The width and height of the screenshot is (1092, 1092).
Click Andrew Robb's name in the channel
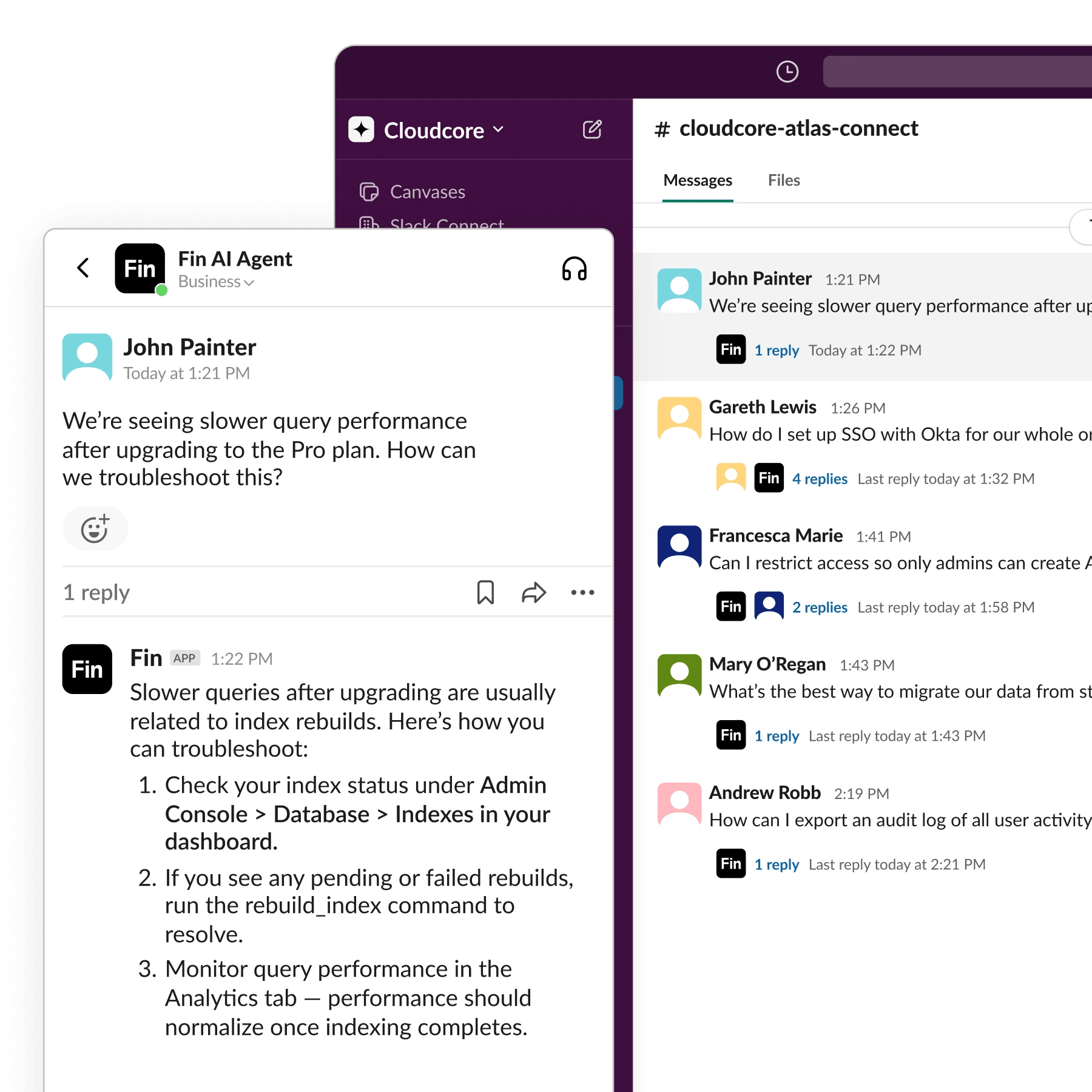765,793
